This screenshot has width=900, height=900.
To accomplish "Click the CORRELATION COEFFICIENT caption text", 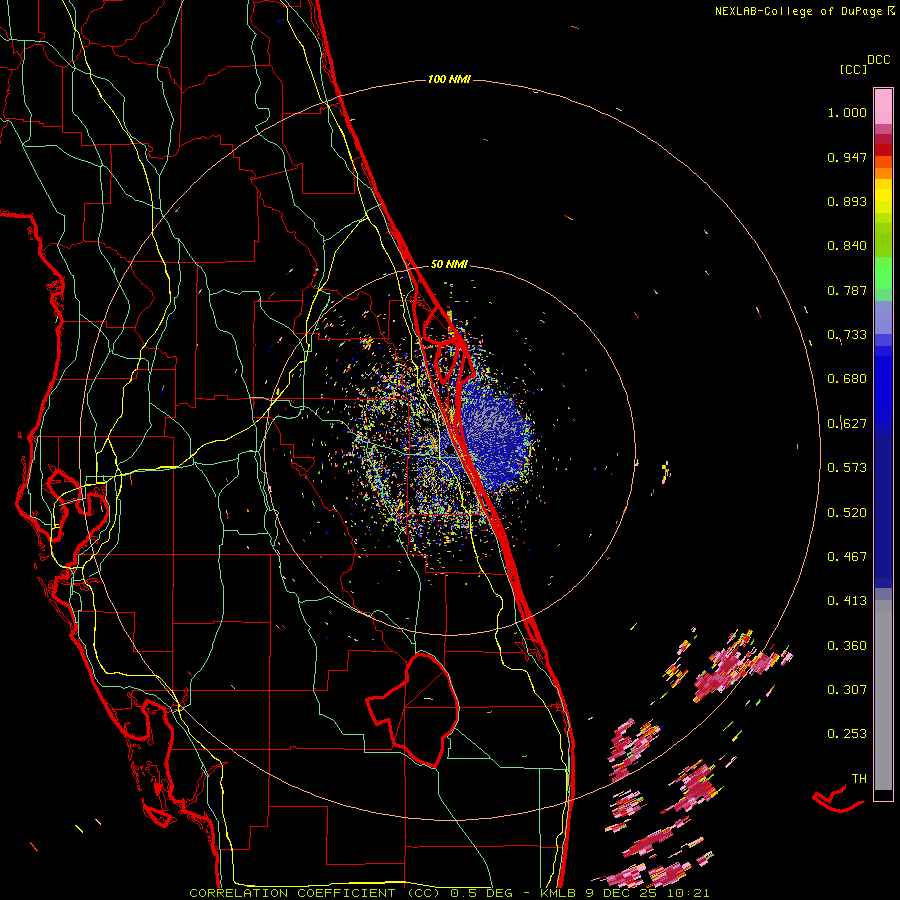I will click(x=315, y=893).
